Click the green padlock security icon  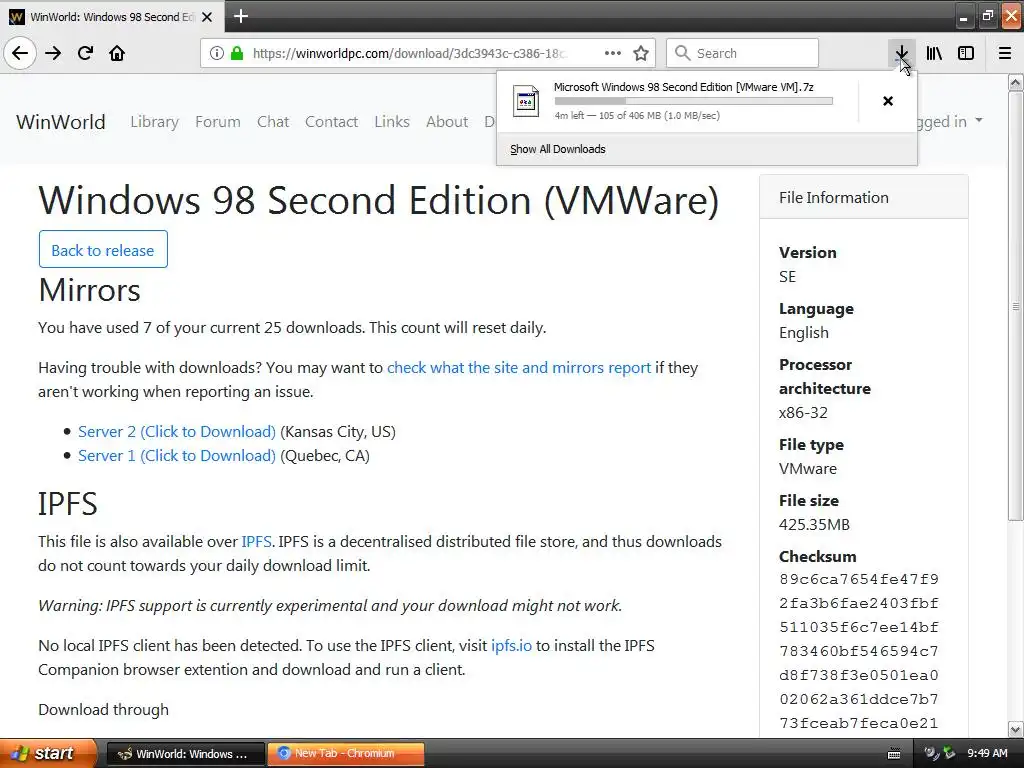237,53
